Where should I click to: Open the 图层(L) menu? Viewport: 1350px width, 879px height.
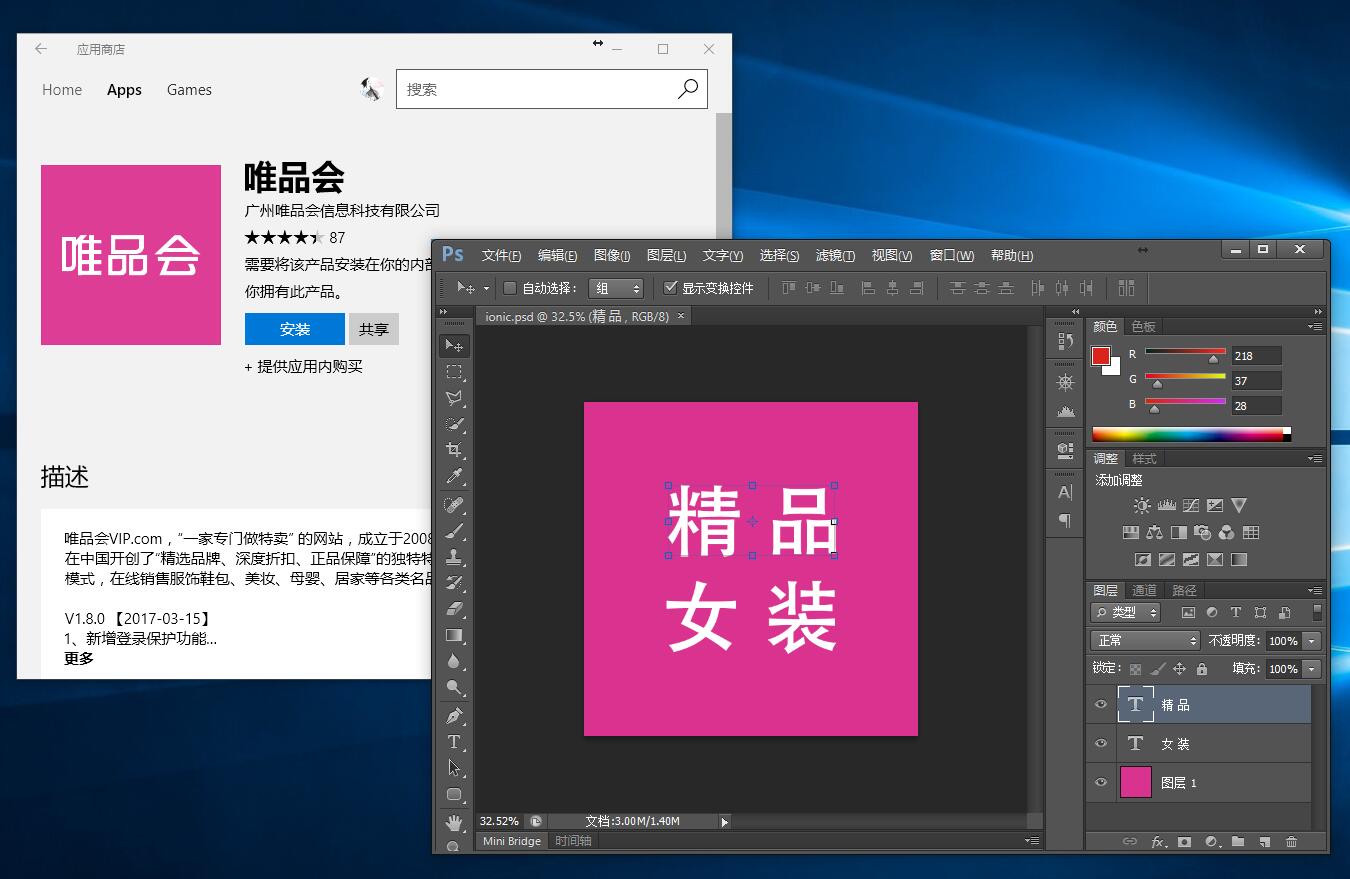[x=667, y=256]
